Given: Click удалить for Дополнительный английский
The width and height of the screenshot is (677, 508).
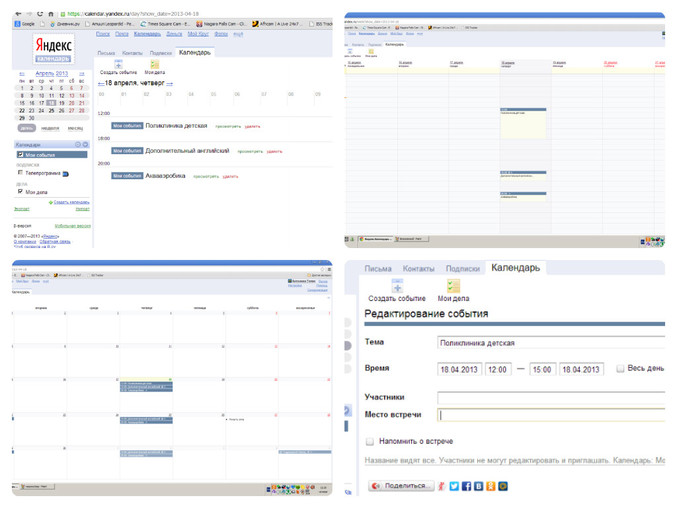Looking at the screenshot, I should [x=275, y=151].
